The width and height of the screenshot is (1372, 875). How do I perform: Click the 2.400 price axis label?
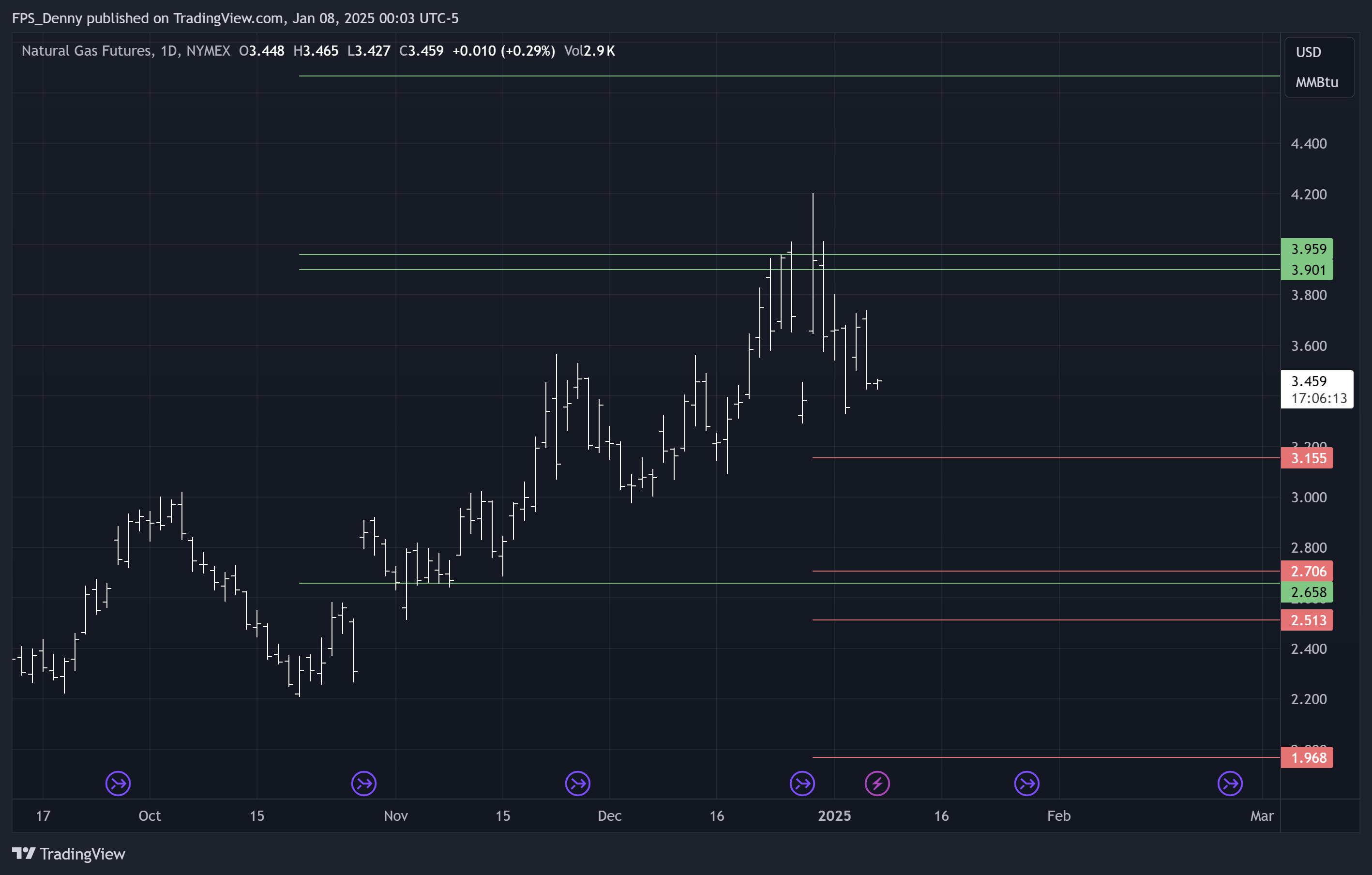coord(1309,649)
